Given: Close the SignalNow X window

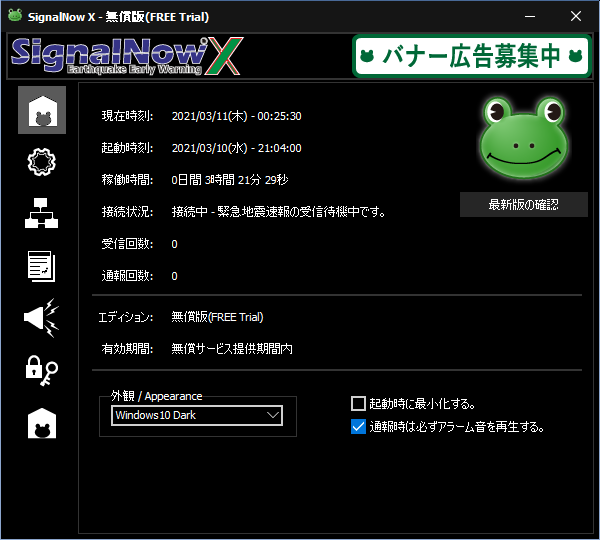Looking at the screenshot, I should (x=576, y=16).
